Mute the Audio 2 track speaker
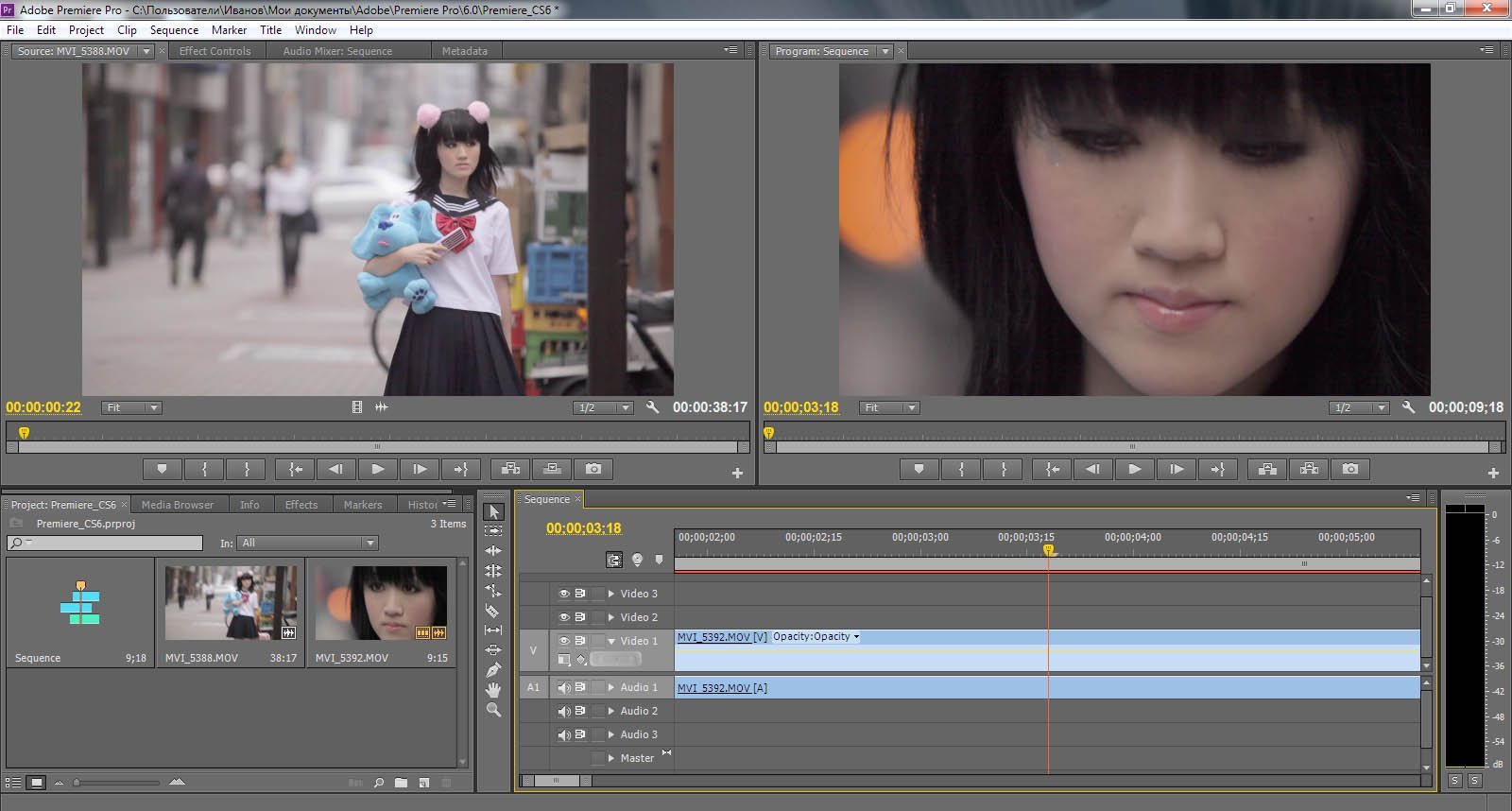 point(564,711)
